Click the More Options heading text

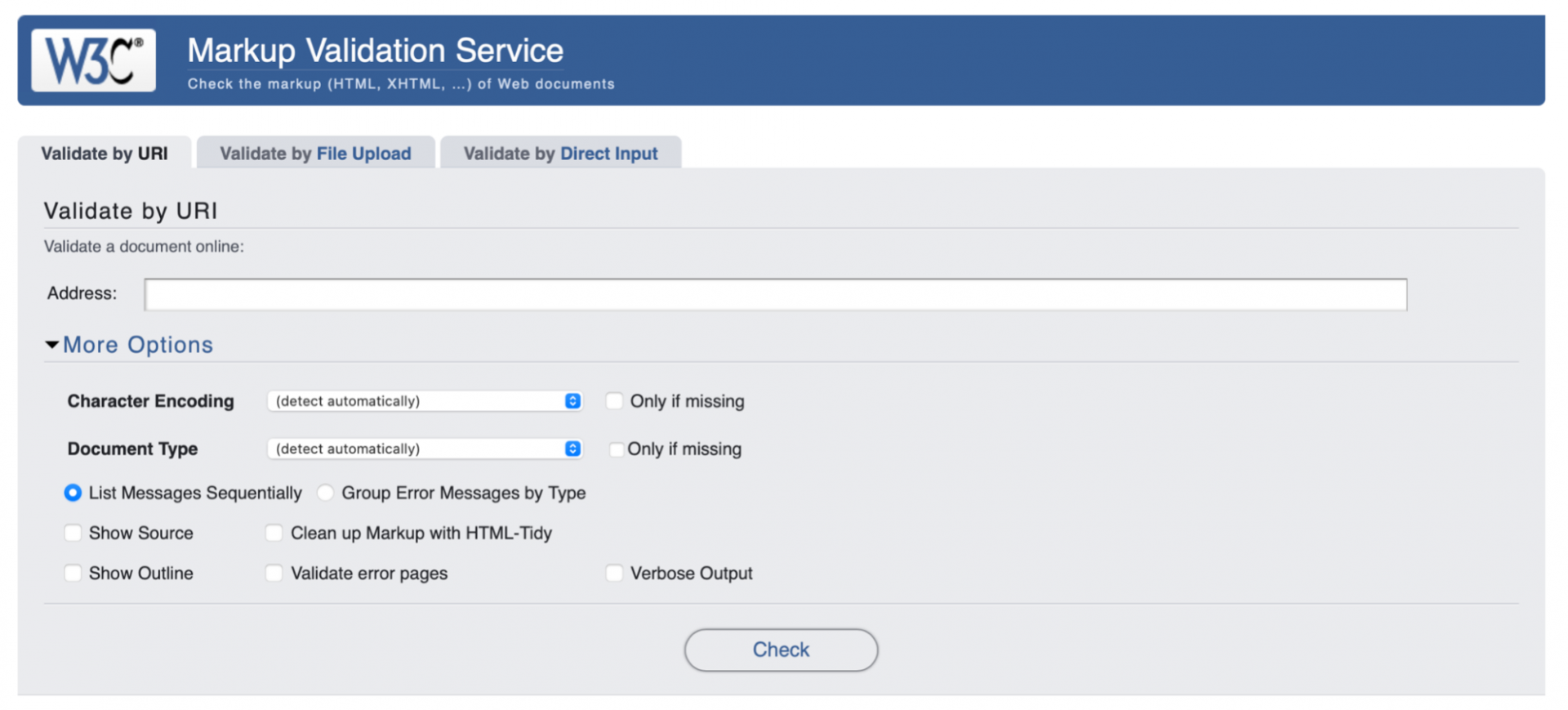click(138, 345)
